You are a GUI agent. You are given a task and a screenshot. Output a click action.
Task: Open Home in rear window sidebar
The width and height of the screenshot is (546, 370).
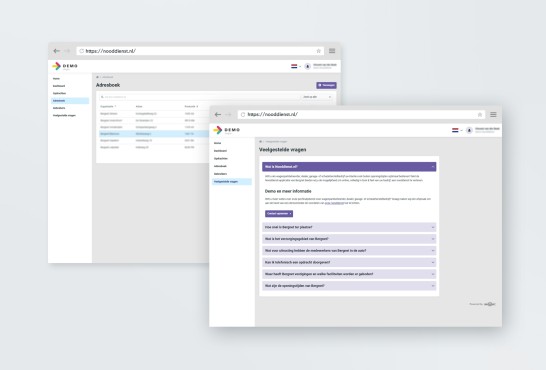(56, 79)
